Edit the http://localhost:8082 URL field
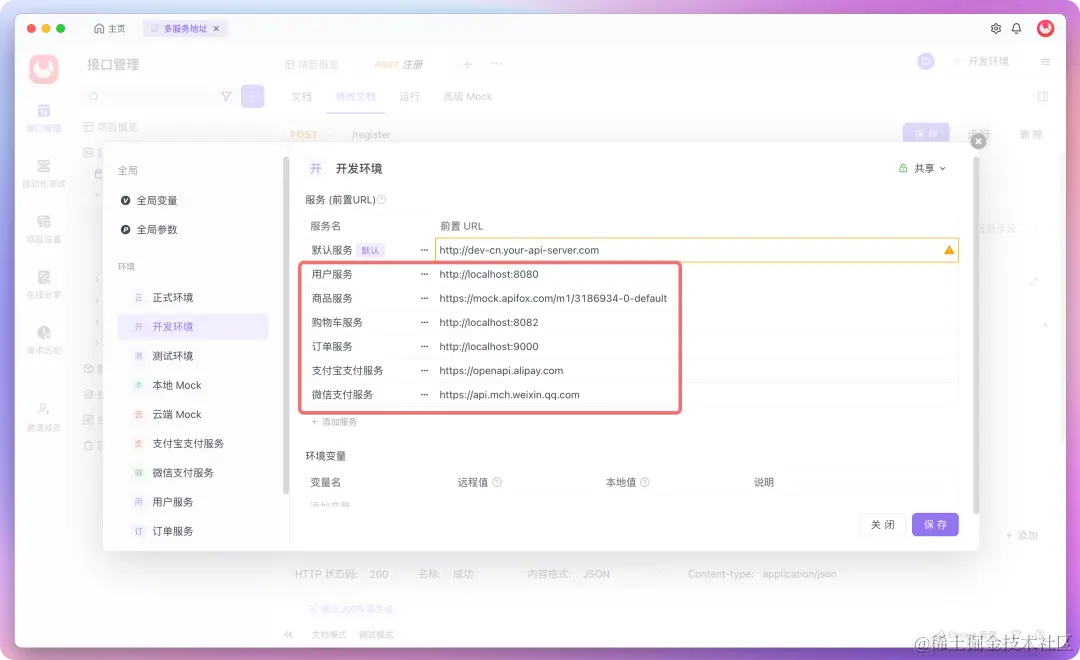This screenshot has height=660, width=1080. tap(696, 322)
